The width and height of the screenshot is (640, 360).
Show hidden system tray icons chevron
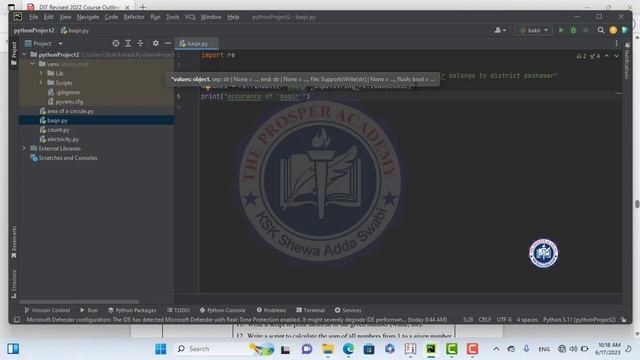[496, 349]
